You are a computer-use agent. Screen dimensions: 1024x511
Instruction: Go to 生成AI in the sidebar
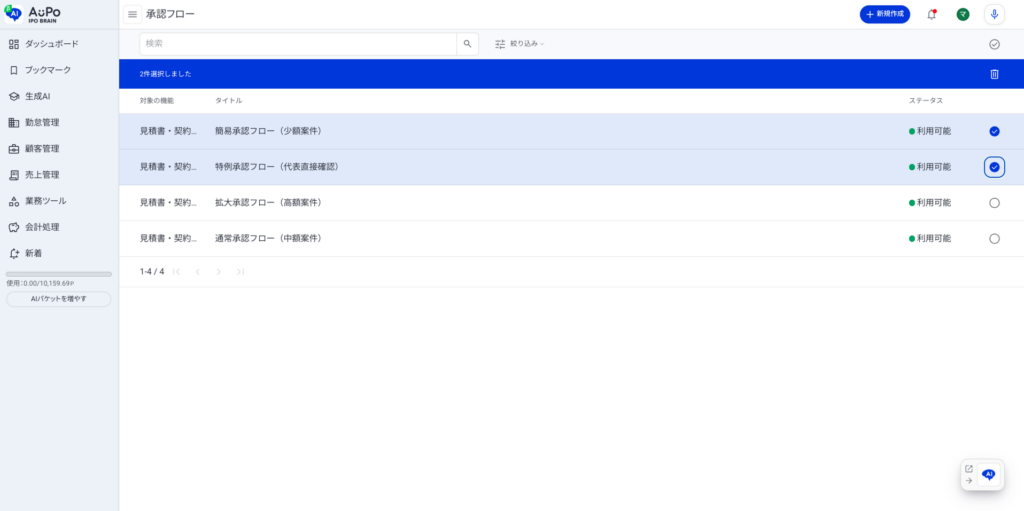pyautogui.click(x=37, y=97)
